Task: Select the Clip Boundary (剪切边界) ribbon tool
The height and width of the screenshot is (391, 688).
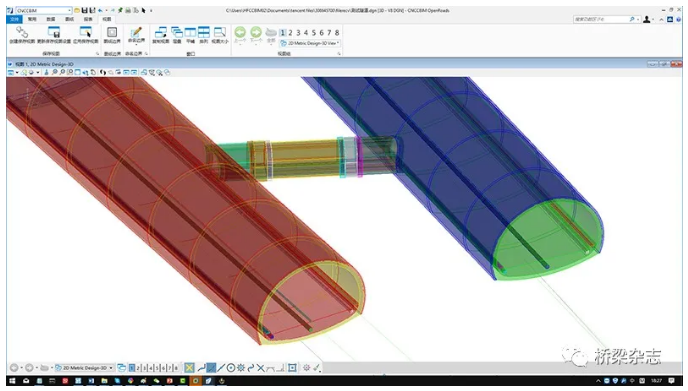Action: (x=112, y=32)
